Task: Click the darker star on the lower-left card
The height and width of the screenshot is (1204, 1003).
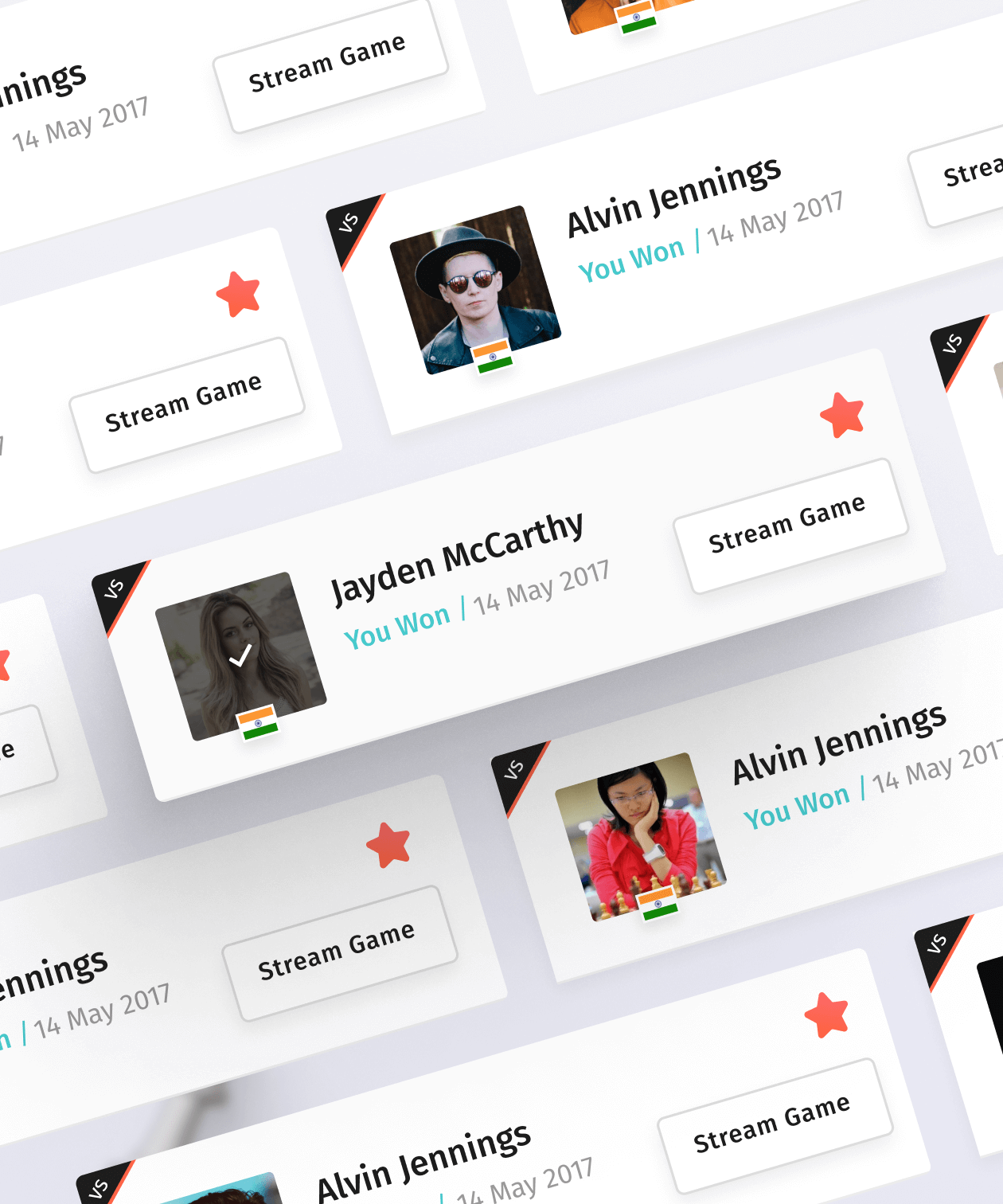Action: (x=388, y=845)
